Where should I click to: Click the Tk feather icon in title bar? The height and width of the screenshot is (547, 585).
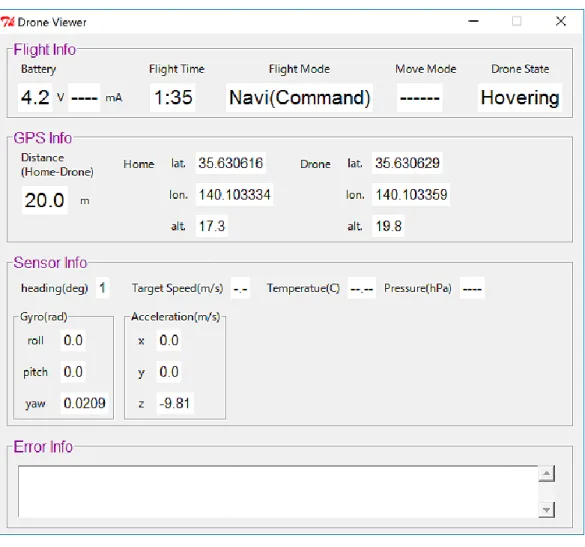click(x=7, y=22)
